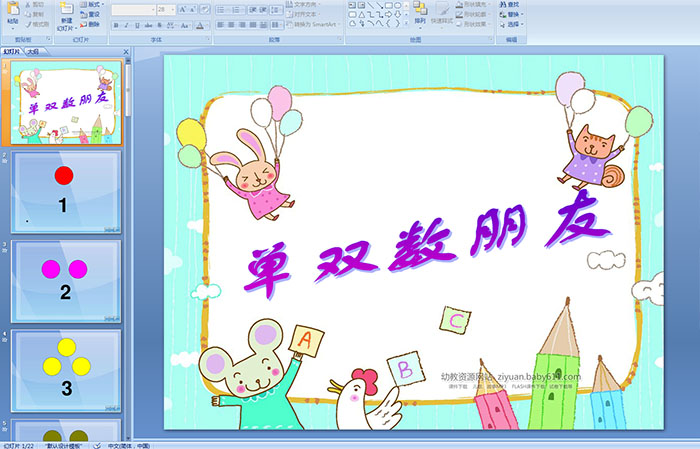
Task: Open the Font group dialog launcher
Action: click(x=208, y=39)
